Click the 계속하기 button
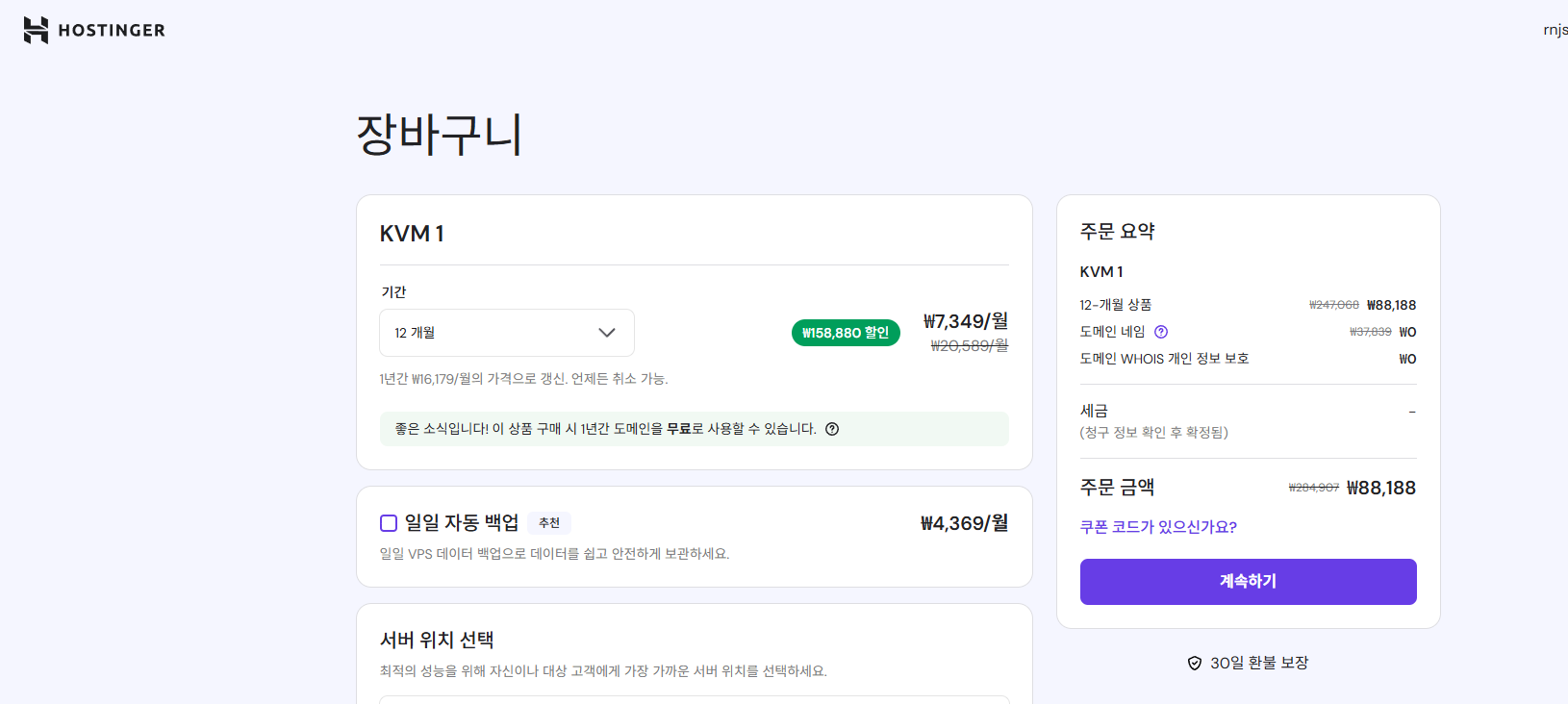 click(1248, 582)
